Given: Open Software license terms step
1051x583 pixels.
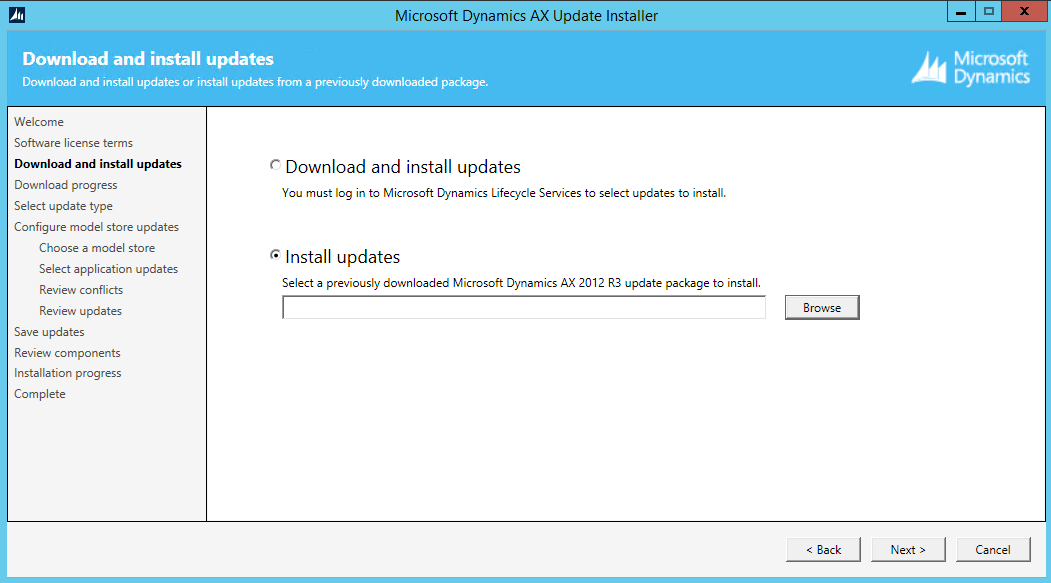Looking at the screenshot, I should pos(73,143).
